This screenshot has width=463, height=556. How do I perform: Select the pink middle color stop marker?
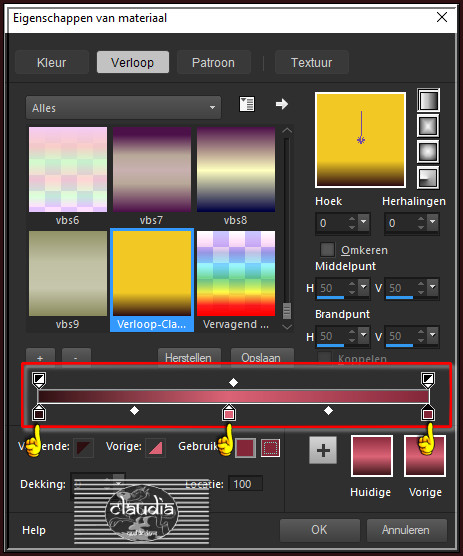(229, 413)
